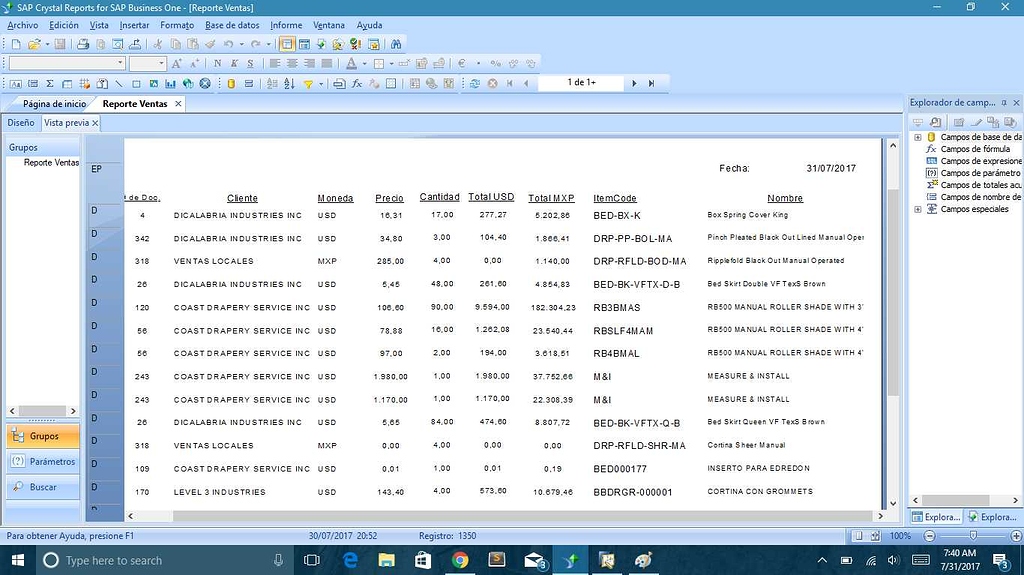Toggle align left formatting
Viewport: 1024px width, 575px height.
275,63
